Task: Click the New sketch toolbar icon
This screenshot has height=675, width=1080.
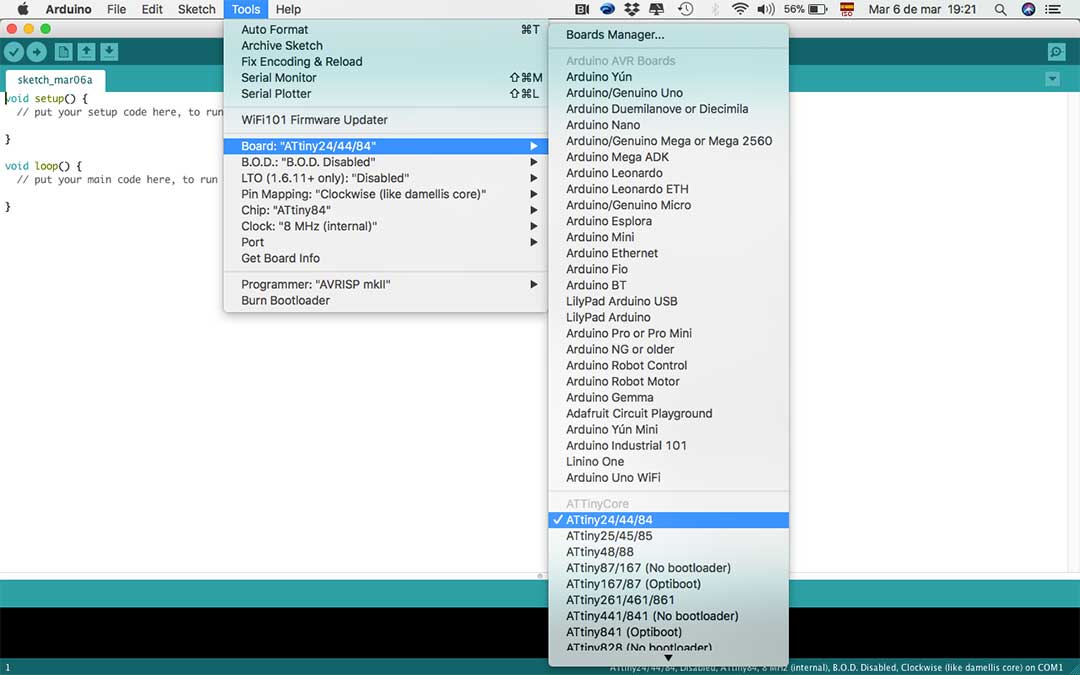Action: click(x=63, y=52)
